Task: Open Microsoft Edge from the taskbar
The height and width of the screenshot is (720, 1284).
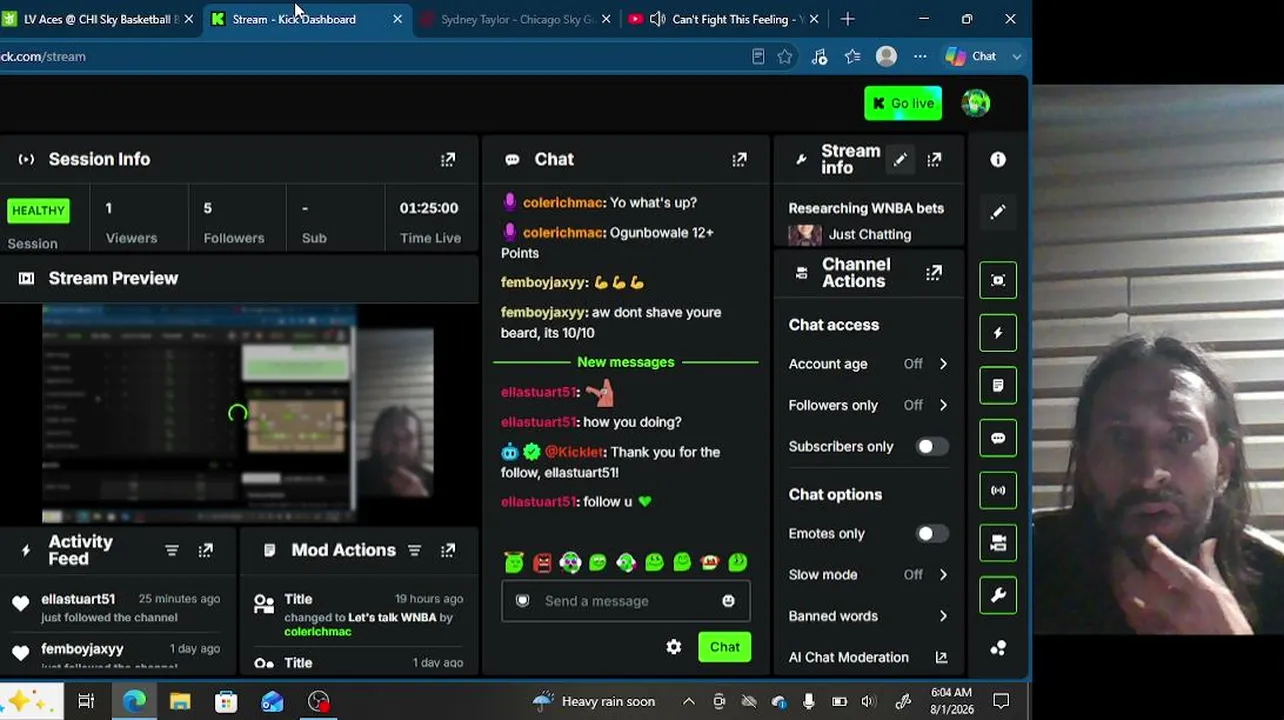Action: pyautogui.click(x=133, y=702)
